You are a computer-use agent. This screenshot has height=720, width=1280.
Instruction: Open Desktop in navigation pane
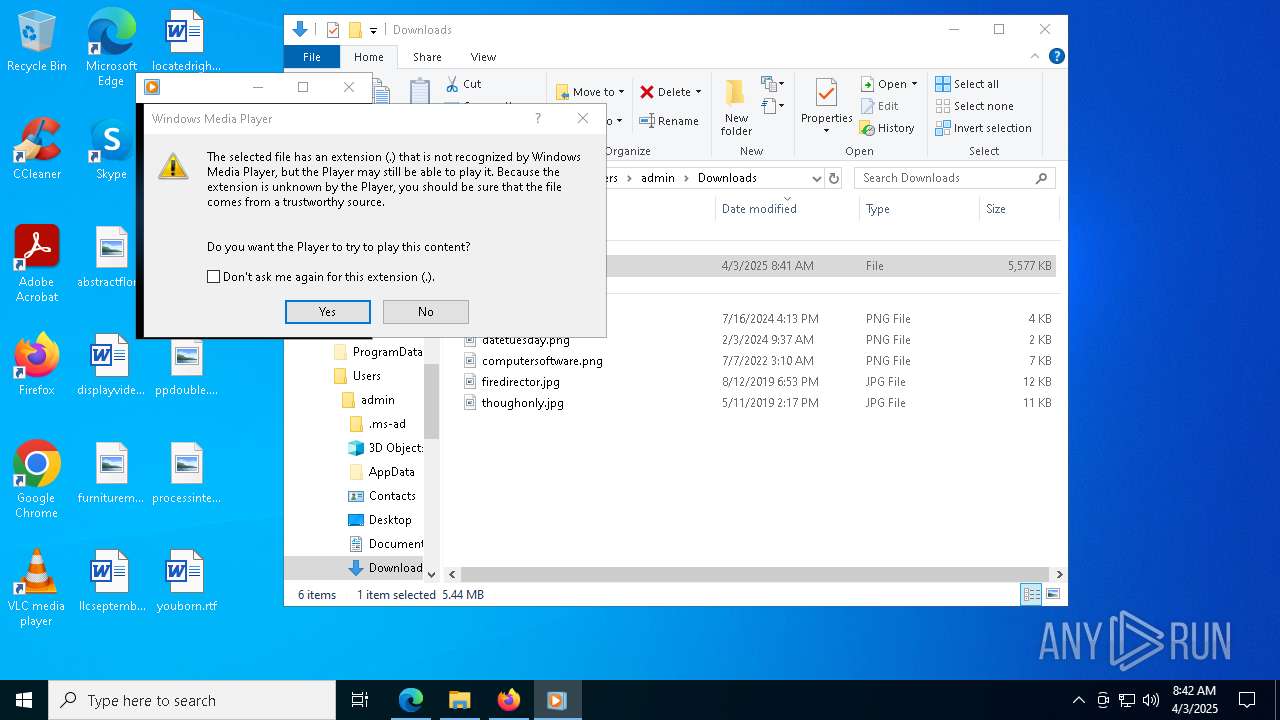pos(390,520)
